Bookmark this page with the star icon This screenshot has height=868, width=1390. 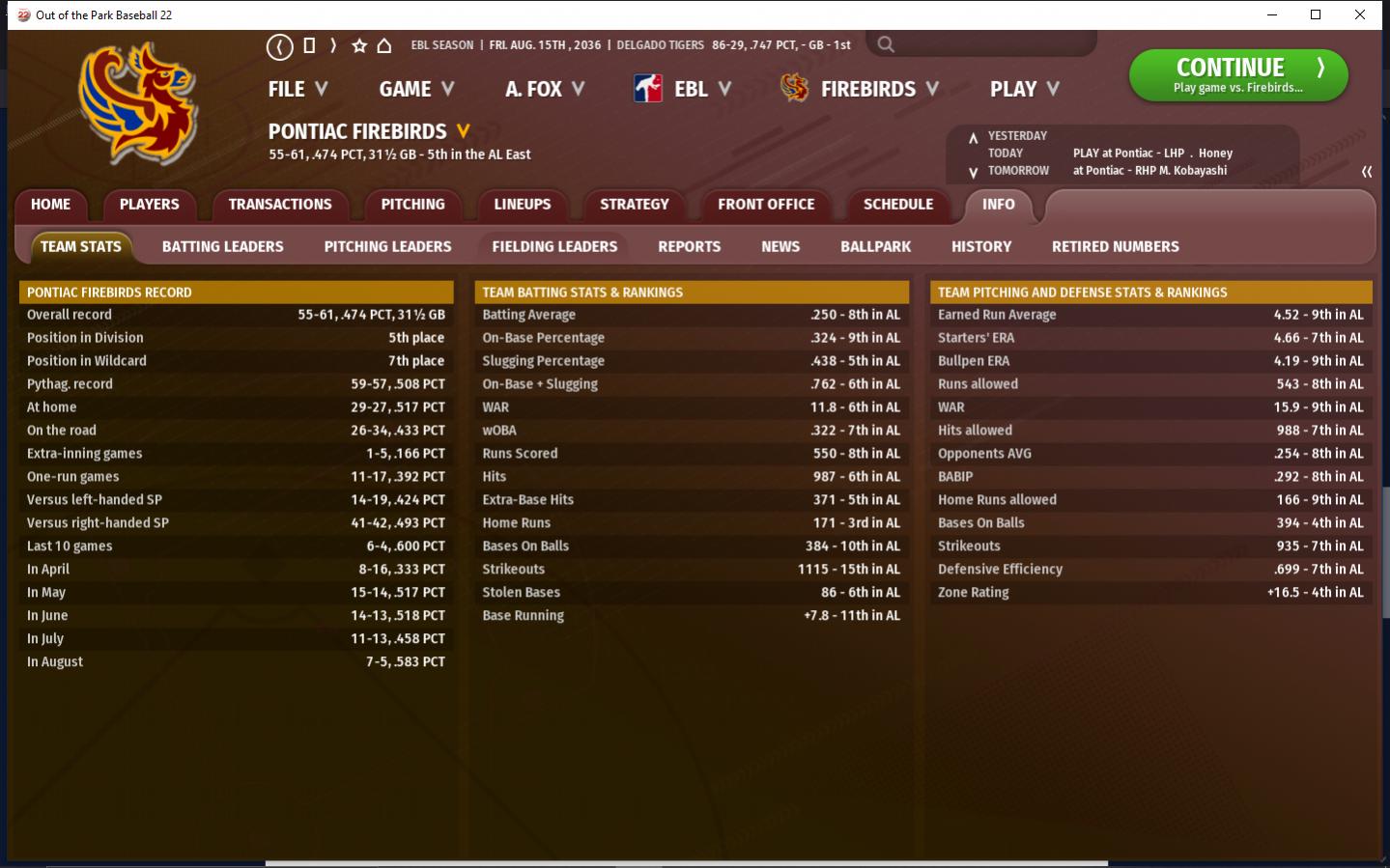point(359,45)
